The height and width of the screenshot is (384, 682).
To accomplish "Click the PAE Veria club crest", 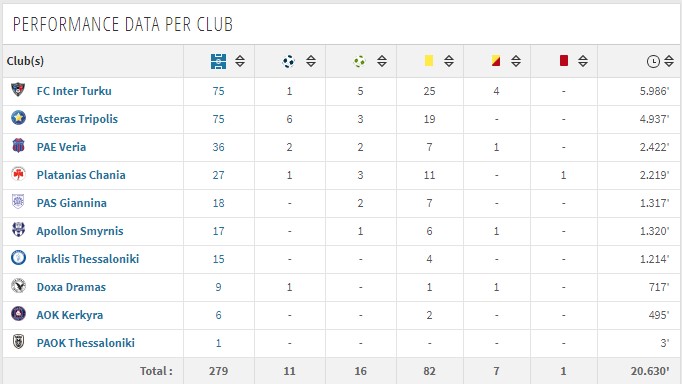I will tap(18, 146).
